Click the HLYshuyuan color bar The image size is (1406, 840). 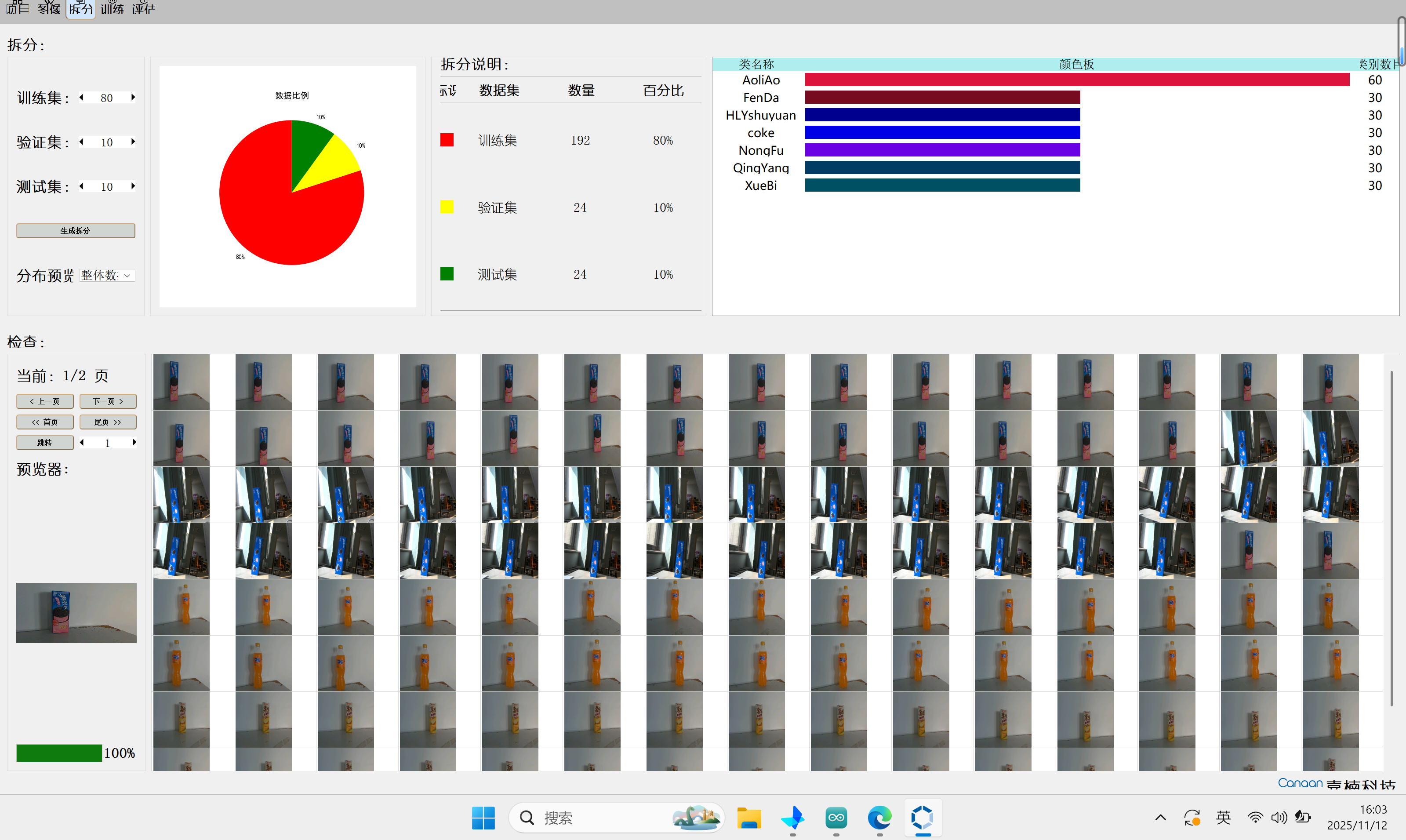[x=942, y=115]
